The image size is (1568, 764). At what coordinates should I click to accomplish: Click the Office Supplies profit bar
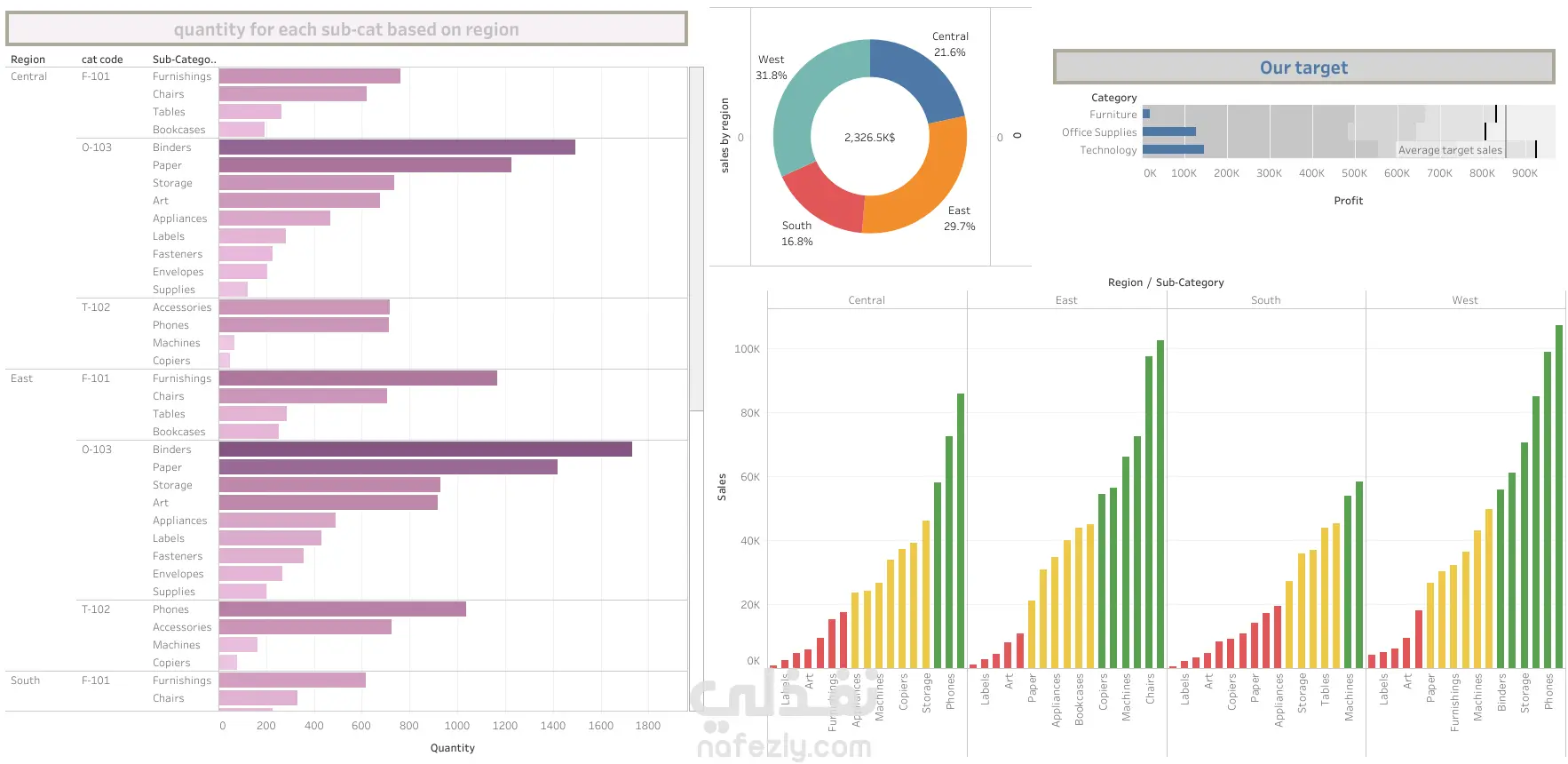point(1169,131)
